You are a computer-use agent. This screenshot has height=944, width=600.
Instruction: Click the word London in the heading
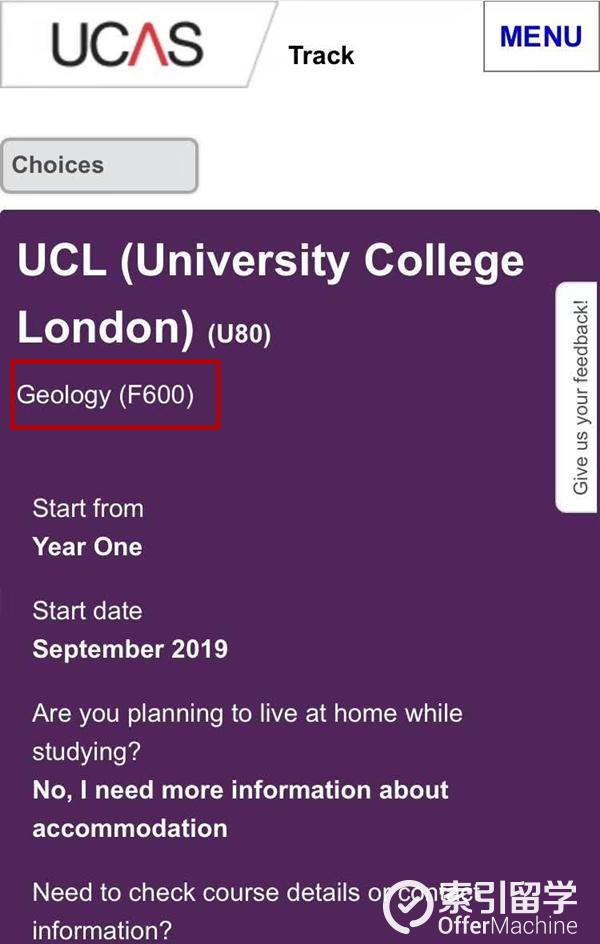point(105,328)
